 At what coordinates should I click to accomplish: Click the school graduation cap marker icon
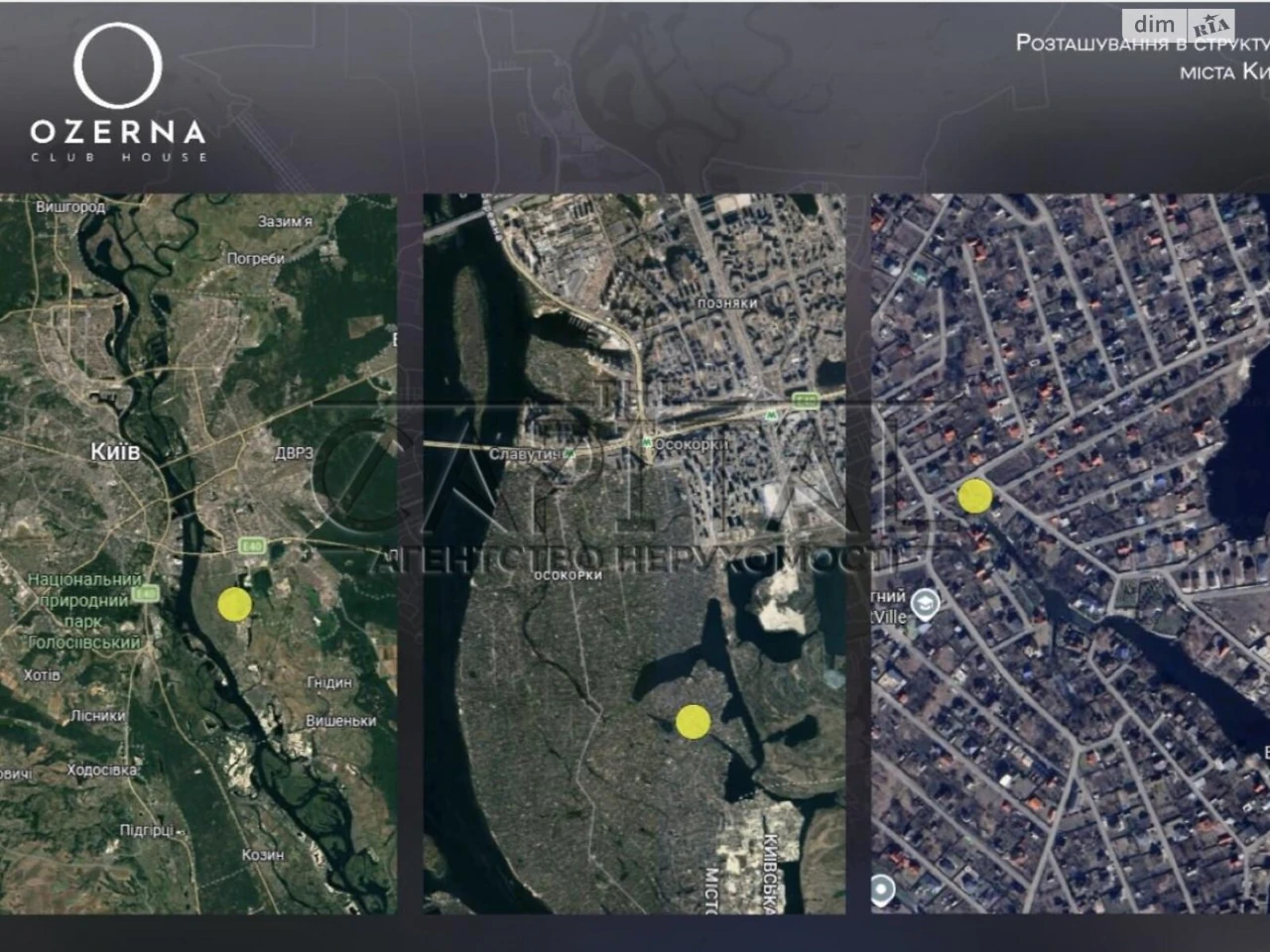(x=925, y=603)
